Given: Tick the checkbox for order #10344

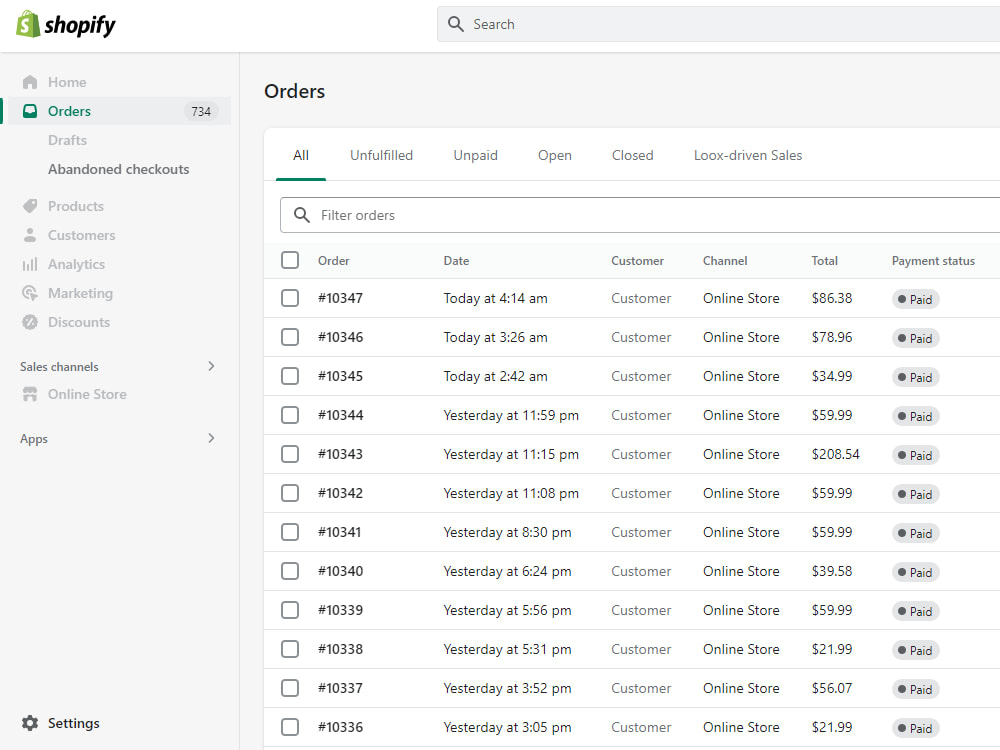Looking at the screenshot, I should (x=290, y=415).
